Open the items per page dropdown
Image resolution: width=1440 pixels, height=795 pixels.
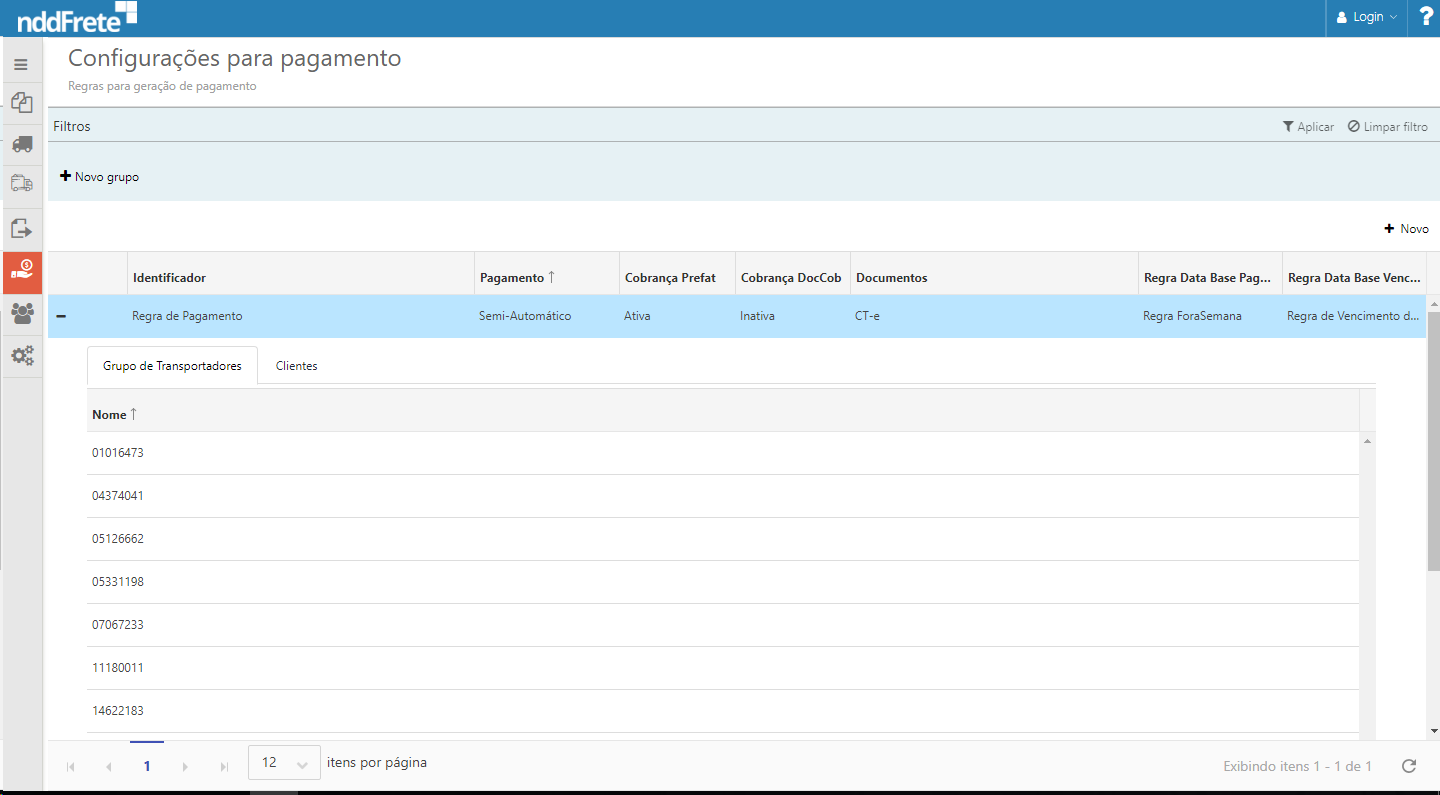pos(284,763)
